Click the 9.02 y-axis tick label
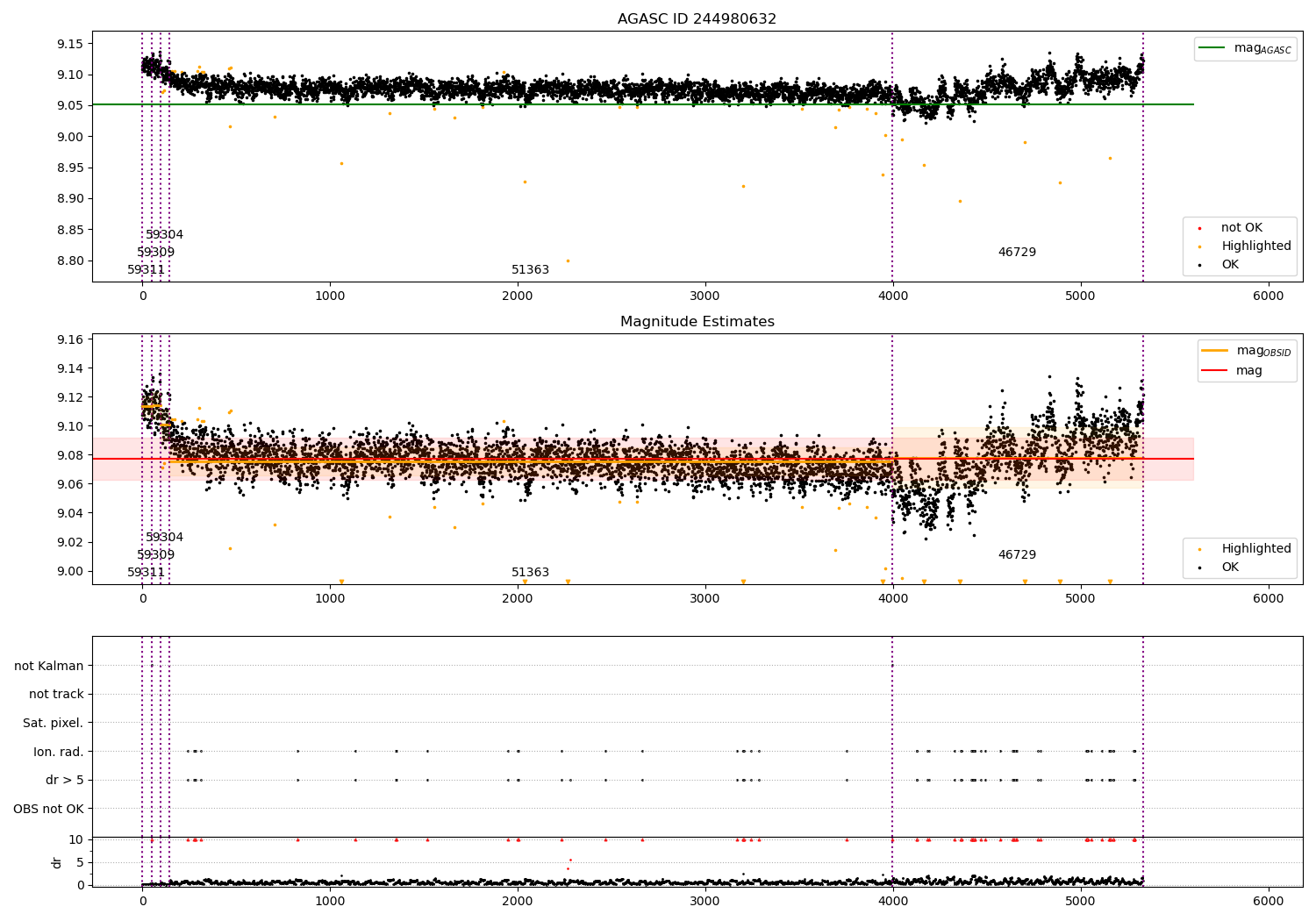 [68, 542]
